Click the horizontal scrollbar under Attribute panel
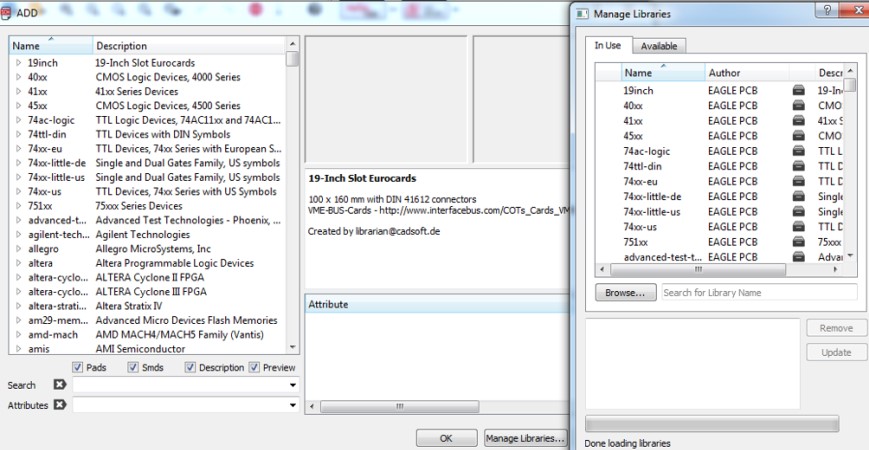 point(400,406)
